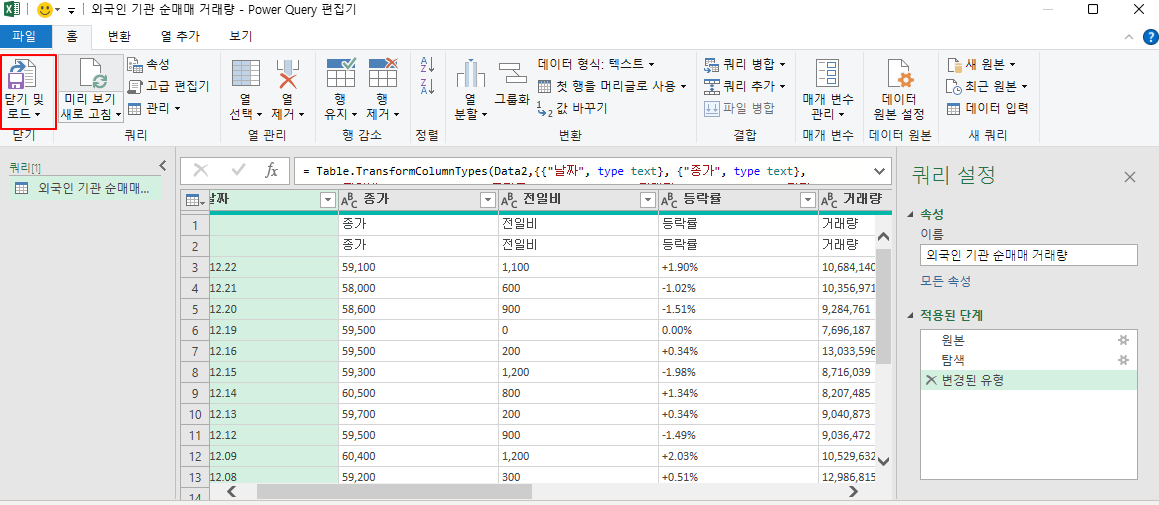Select the cell with value 59,100

click(418, 267)
